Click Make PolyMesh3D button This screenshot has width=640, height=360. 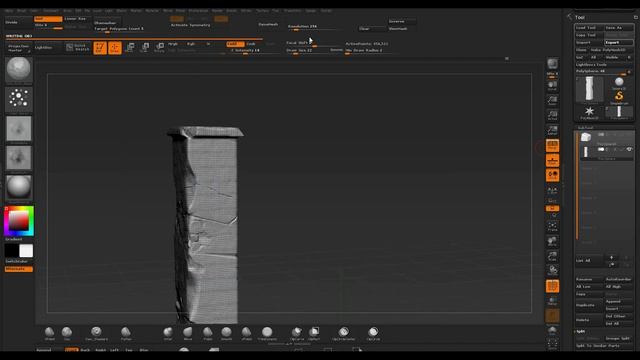click(x=611, y=50)
